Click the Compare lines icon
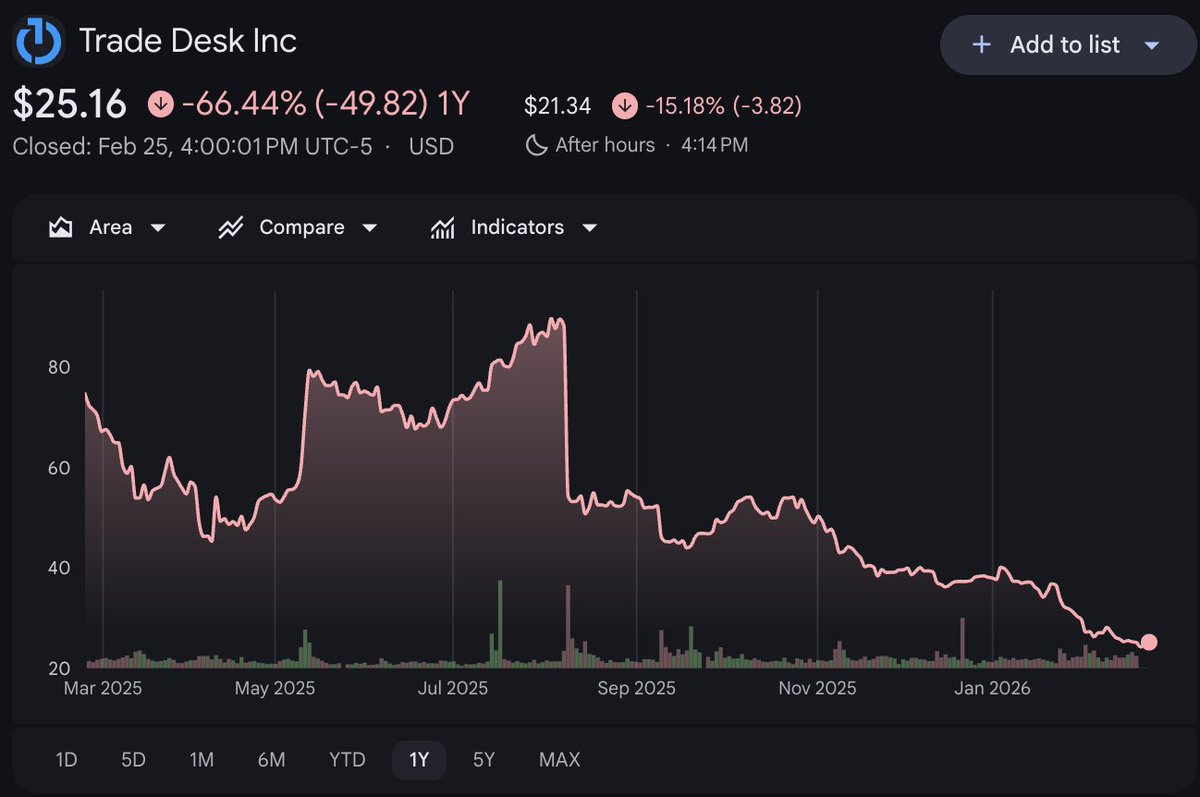 (231, 228)
